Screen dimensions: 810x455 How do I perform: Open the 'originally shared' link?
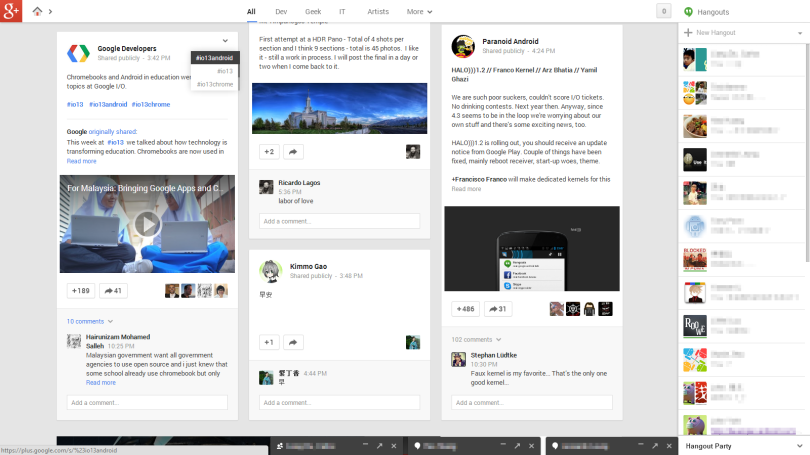tap(113, 132)
